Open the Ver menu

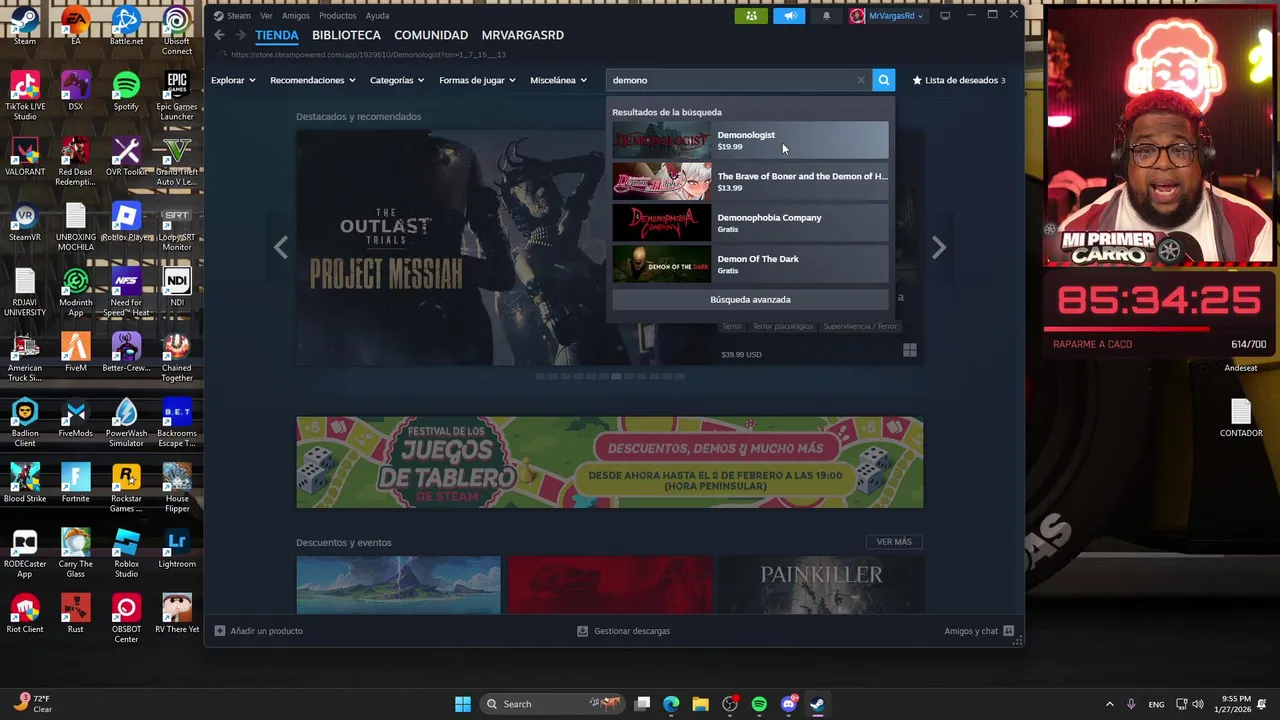coord(266,16)
